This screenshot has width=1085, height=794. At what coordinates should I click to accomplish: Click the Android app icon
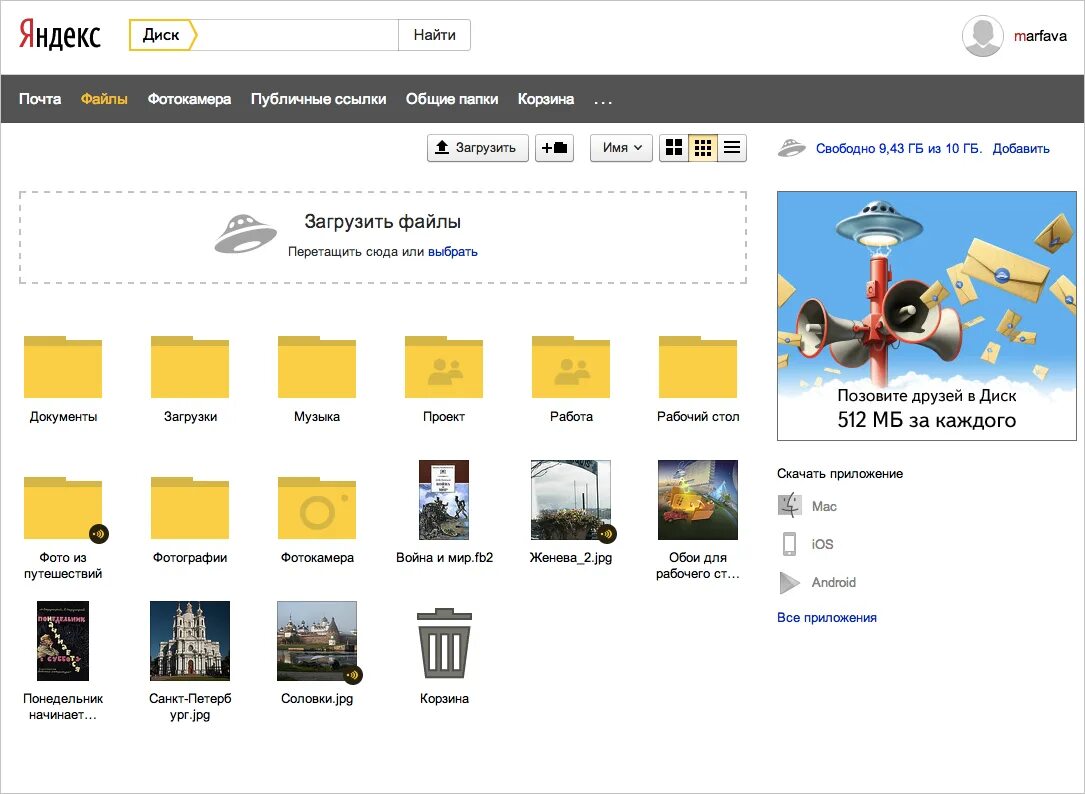point(790,582)
